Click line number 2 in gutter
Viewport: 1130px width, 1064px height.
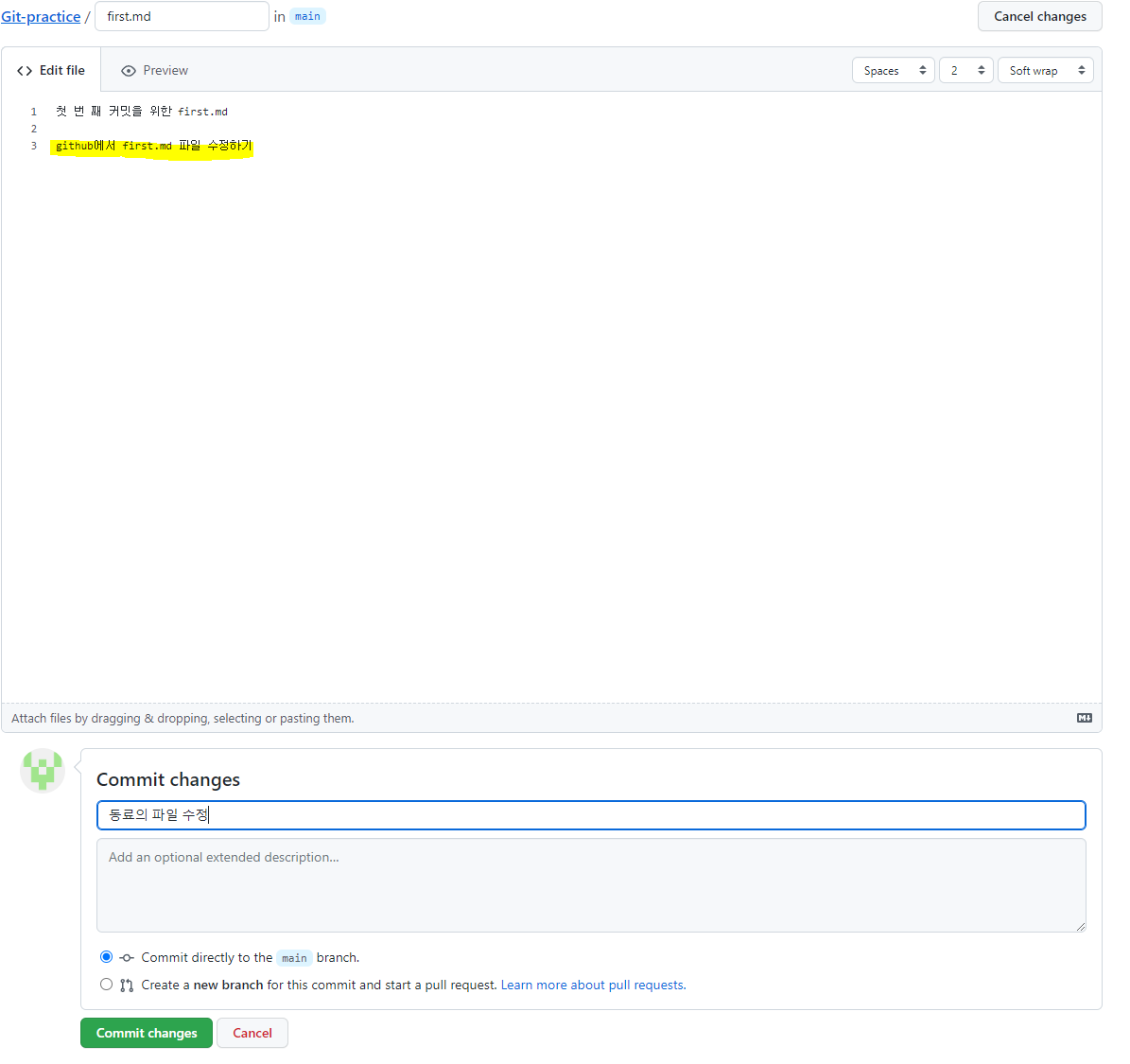pyautogui.click(x=33, y=129)
